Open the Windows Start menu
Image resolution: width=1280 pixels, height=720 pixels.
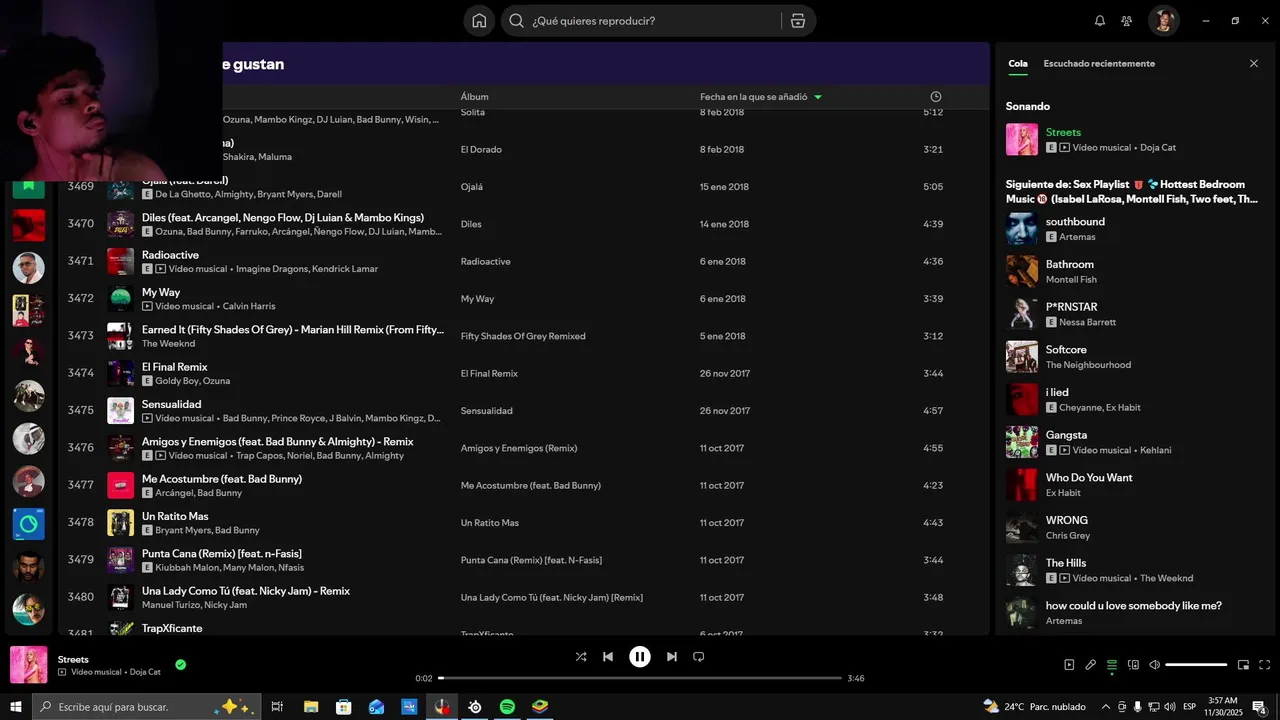click(15, 707)
